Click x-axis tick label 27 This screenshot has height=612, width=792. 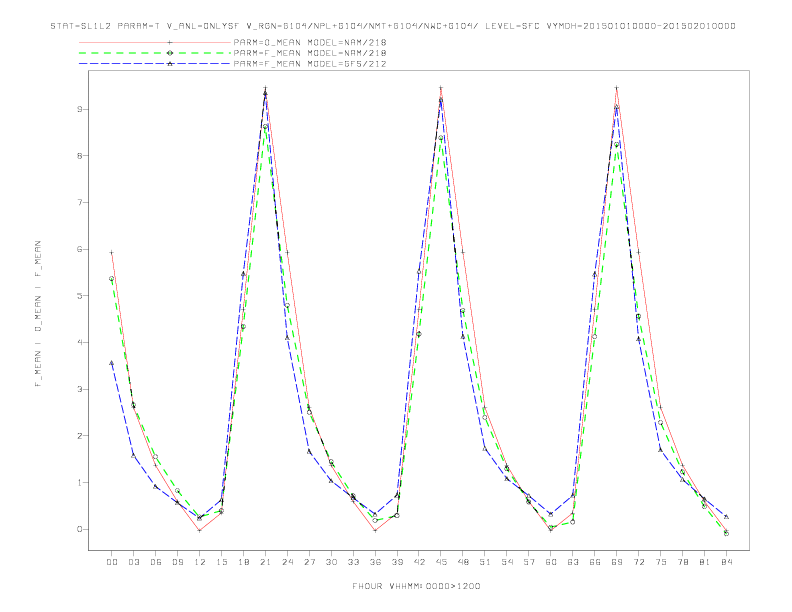[x=309, y=562]
